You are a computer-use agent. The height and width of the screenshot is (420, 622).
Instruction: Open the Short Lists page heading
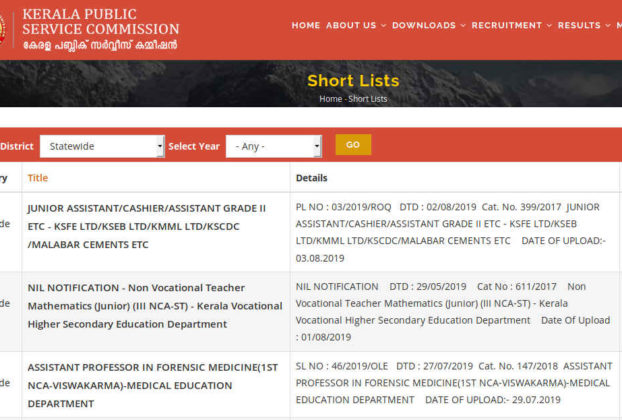tap(353, 81)
